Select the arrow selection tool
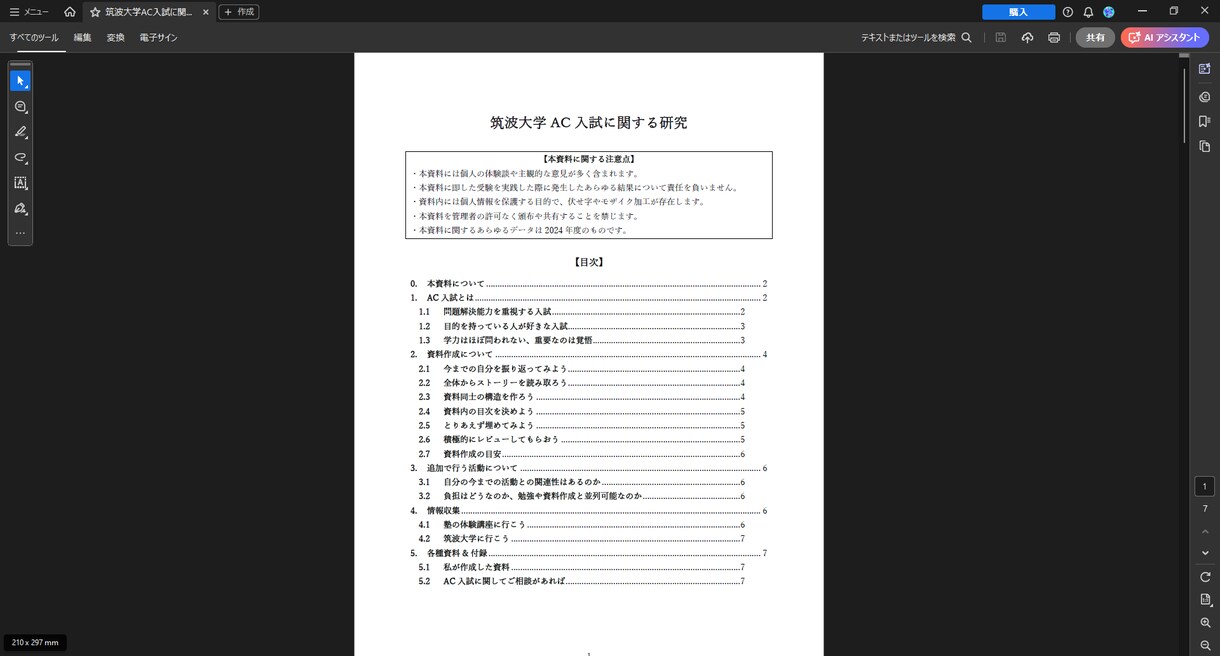 pyautogui.click(x=20, y=81)
